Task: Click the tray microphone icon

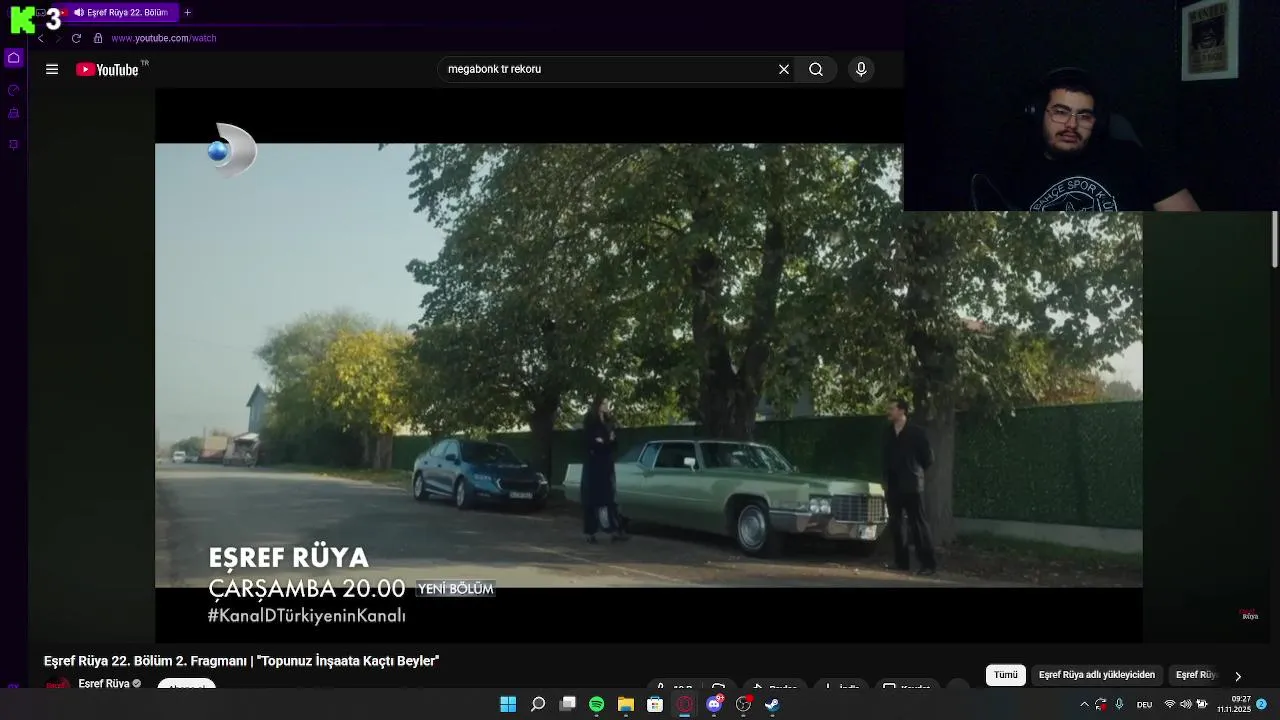Action: (1119, 705)
